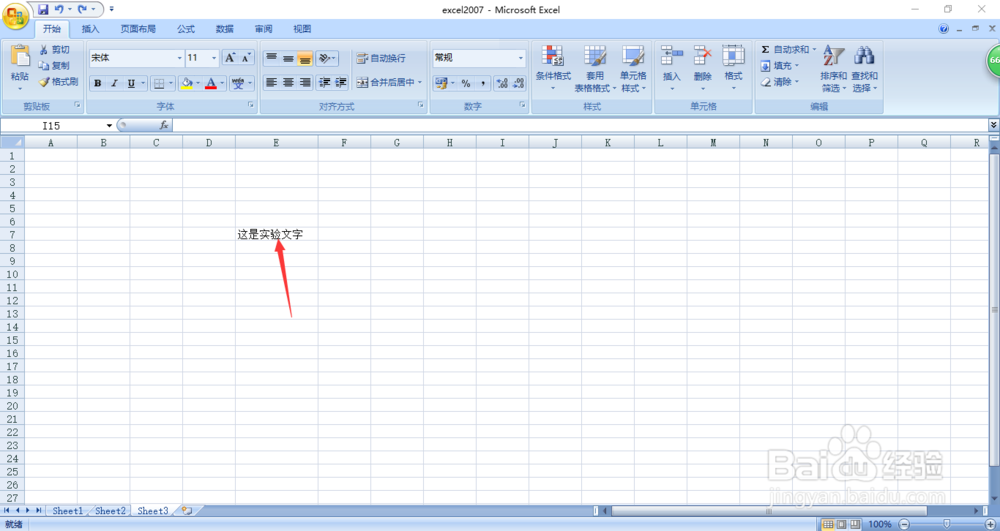The width and height of the screenshot is (1000, 531).
Task: Apply percent style format
Action: click(x=466, y=83)
